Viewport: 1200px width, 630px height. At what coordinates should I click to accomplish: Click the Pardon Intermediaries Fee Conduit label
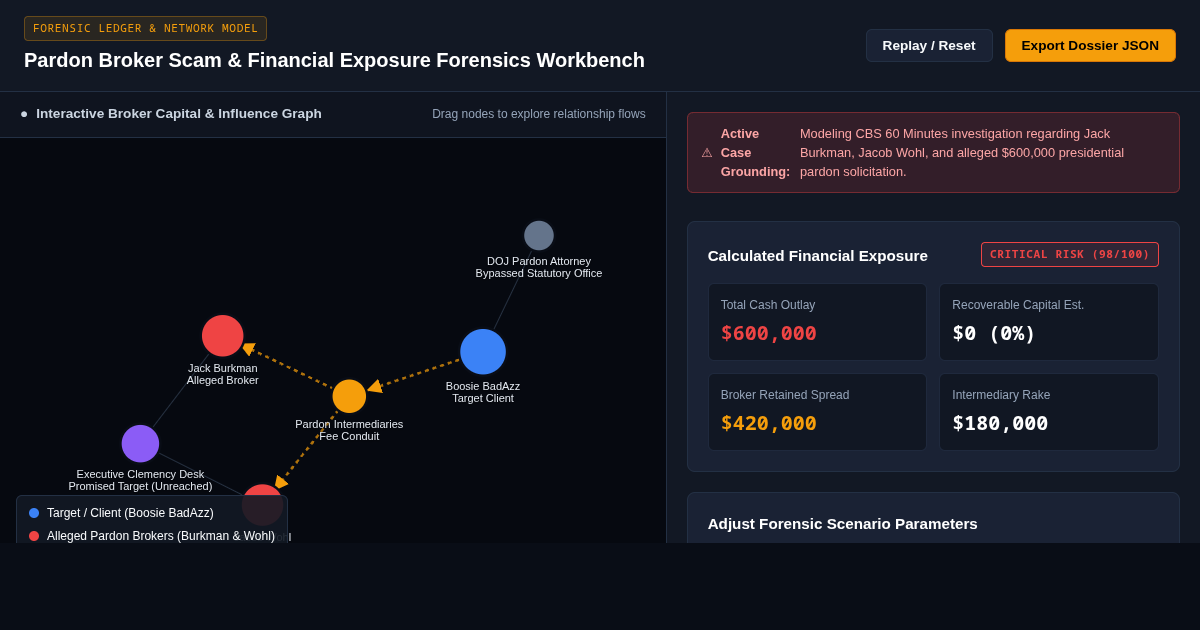point(349,430)
